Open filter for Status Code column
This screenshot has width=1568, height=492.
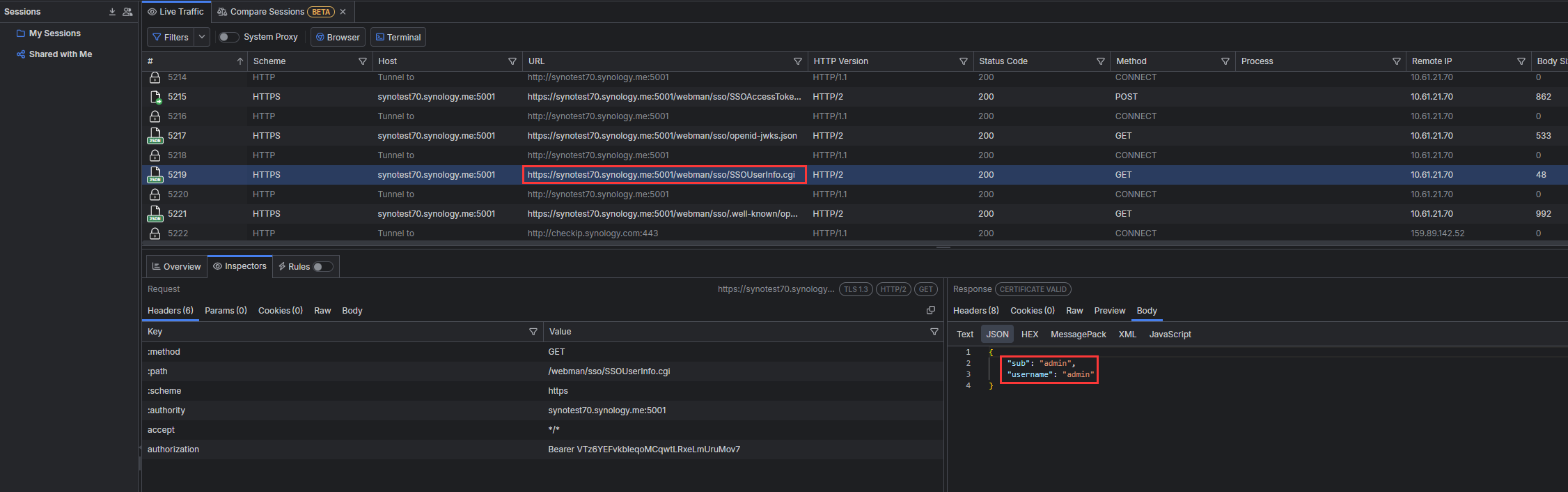[1101, 61]
